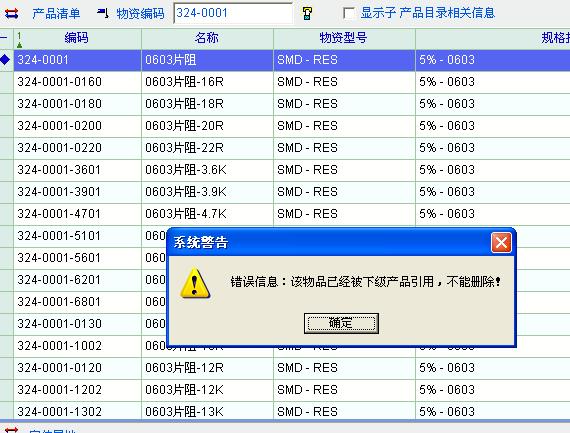Click the arrow icon before 物资编码

(x=103, y=13)
